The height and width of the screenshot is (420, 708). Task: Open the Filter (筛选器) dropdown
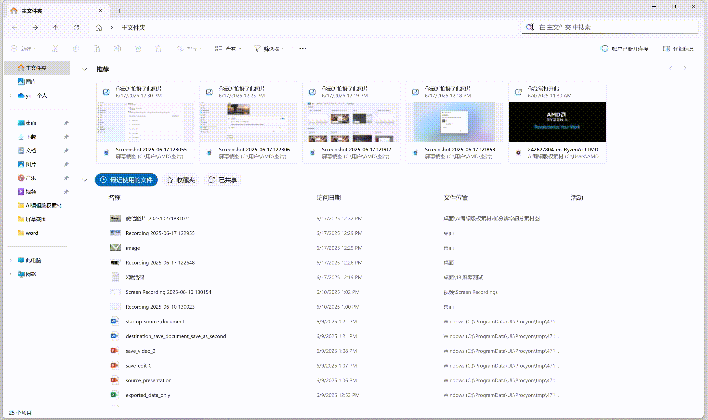click(270, 48)
